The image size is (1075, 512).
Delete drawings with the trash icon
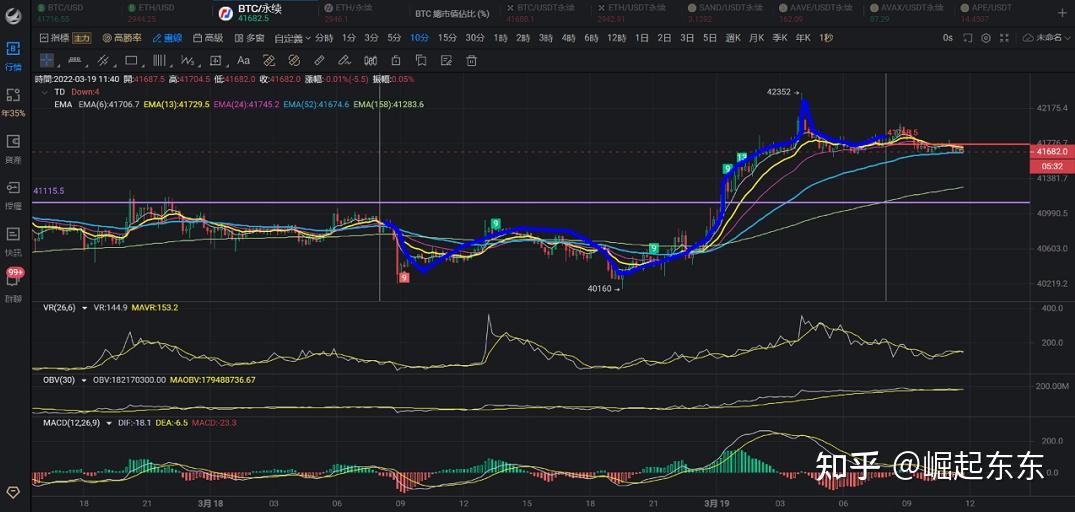tap(472, 60)
